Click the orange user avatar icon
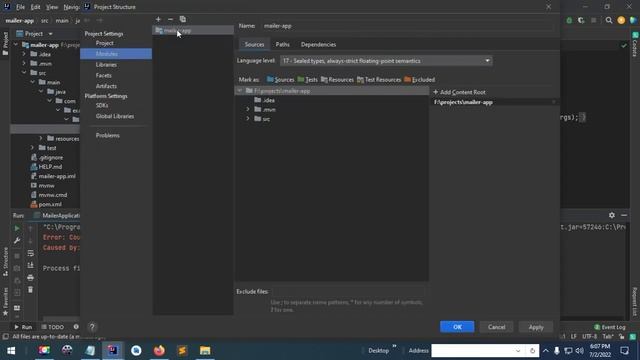This screenshot has height=360, width=640. [621, 20]
